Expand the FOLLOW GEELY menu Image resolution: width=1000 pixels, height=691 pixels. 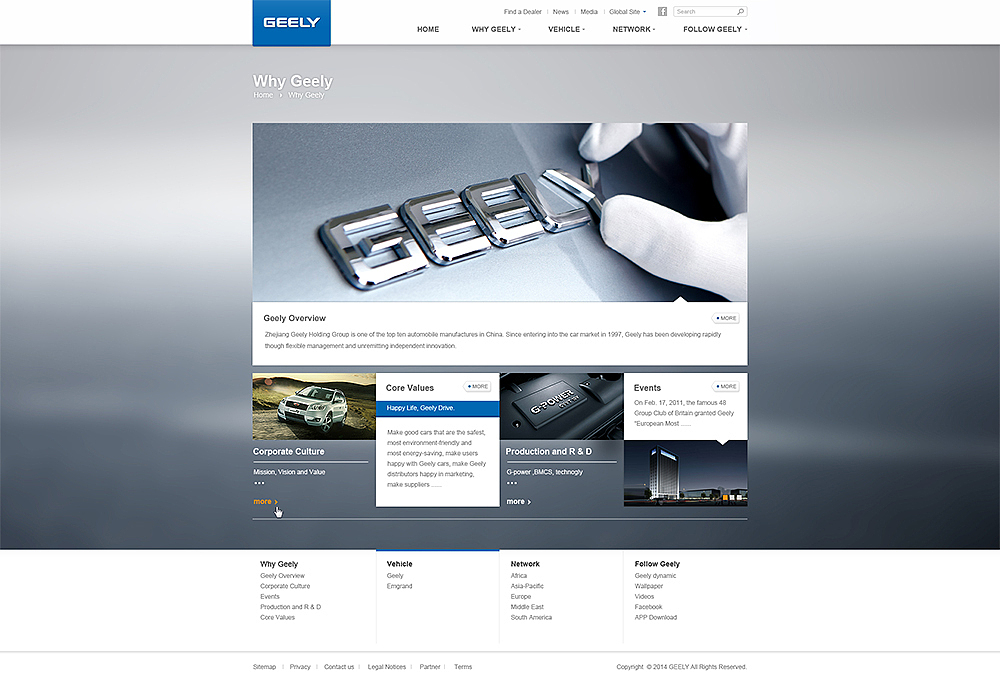(715, 29)
